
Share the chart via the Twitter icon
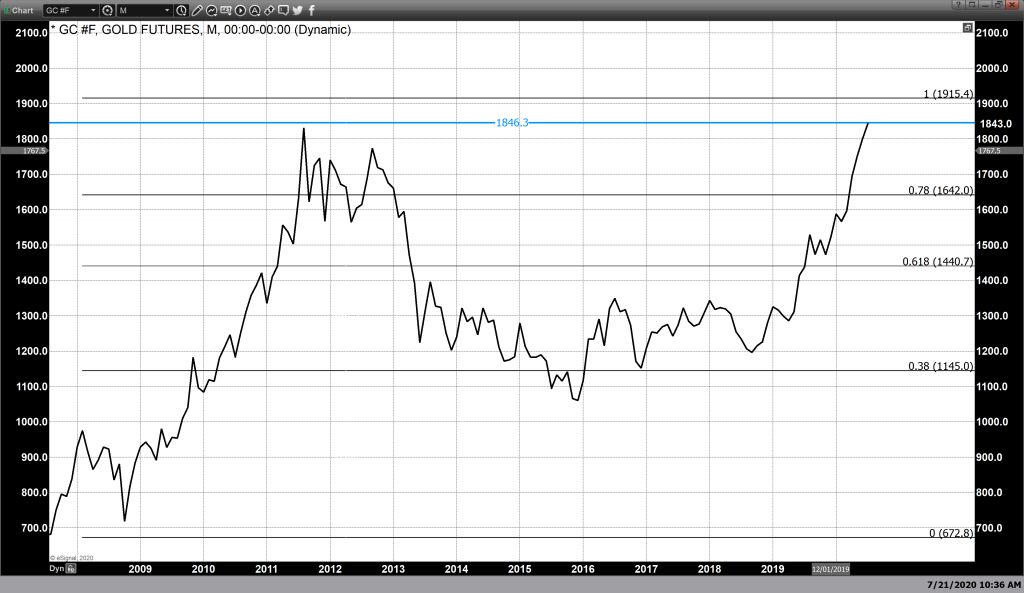(x=297, y=10)
